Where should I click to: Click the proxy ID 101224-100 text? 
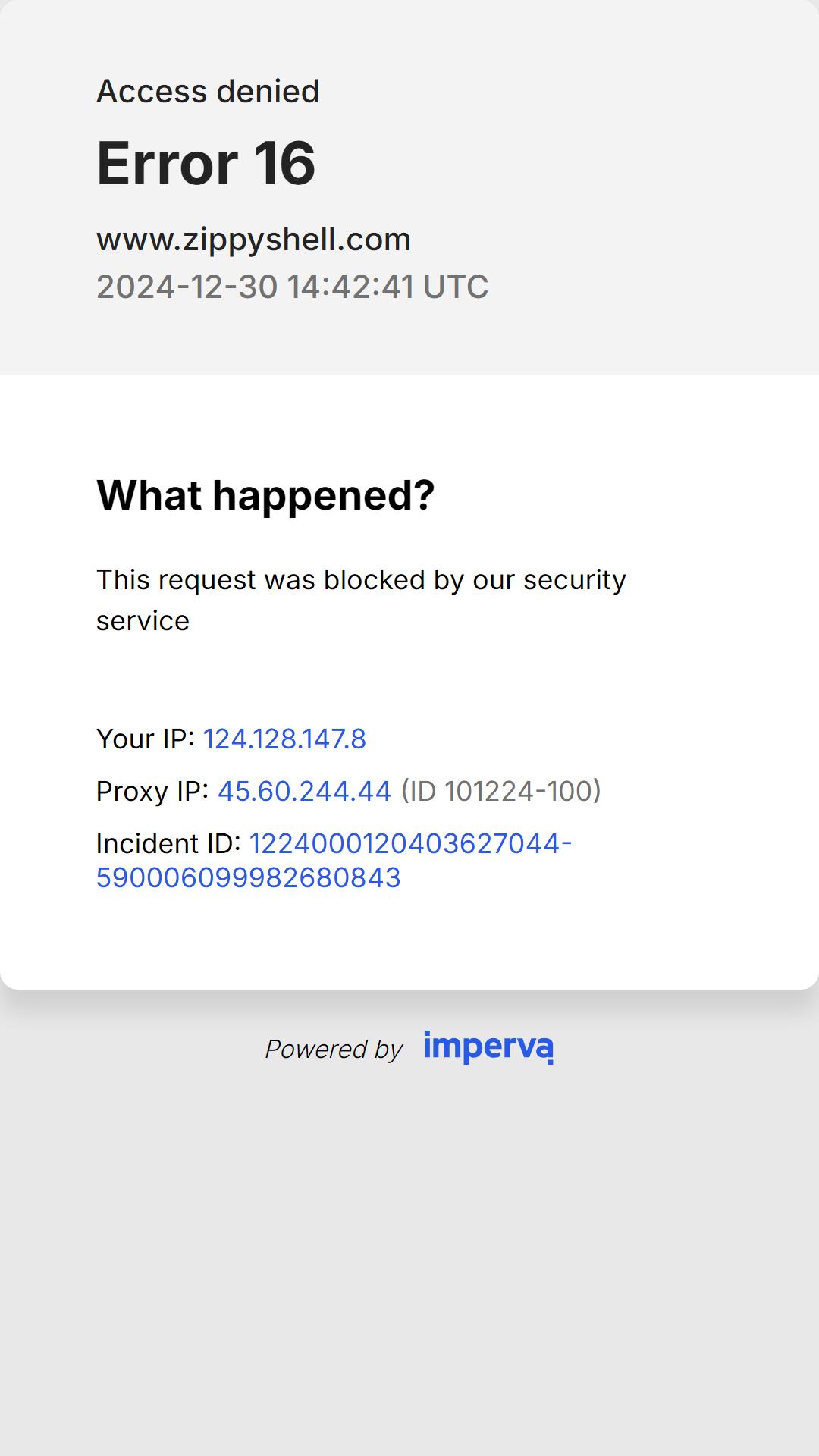[x=501, y=791]
